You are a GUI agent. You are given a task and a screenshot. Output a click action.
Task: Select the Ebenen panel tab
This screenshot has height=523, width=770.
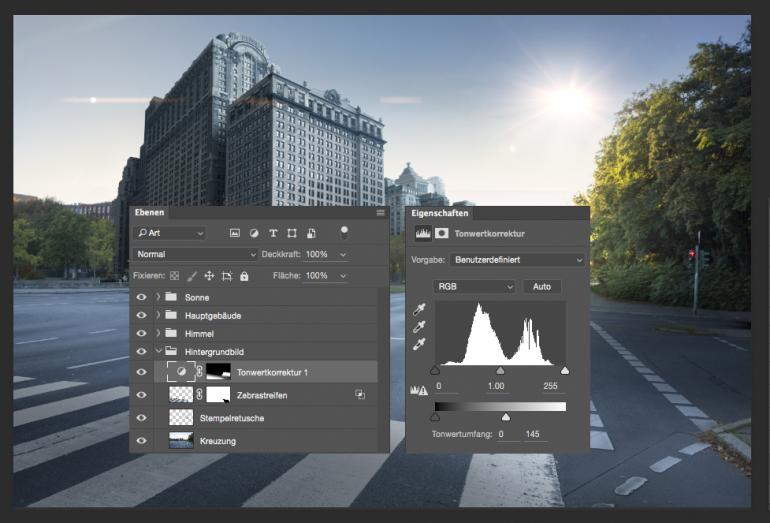pyautogui.click(x=149, y=212)
